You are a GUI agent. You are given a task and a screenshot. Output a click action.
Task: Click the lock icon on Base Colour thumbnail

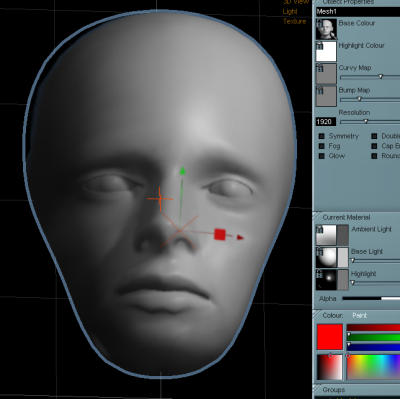[319, 23]
